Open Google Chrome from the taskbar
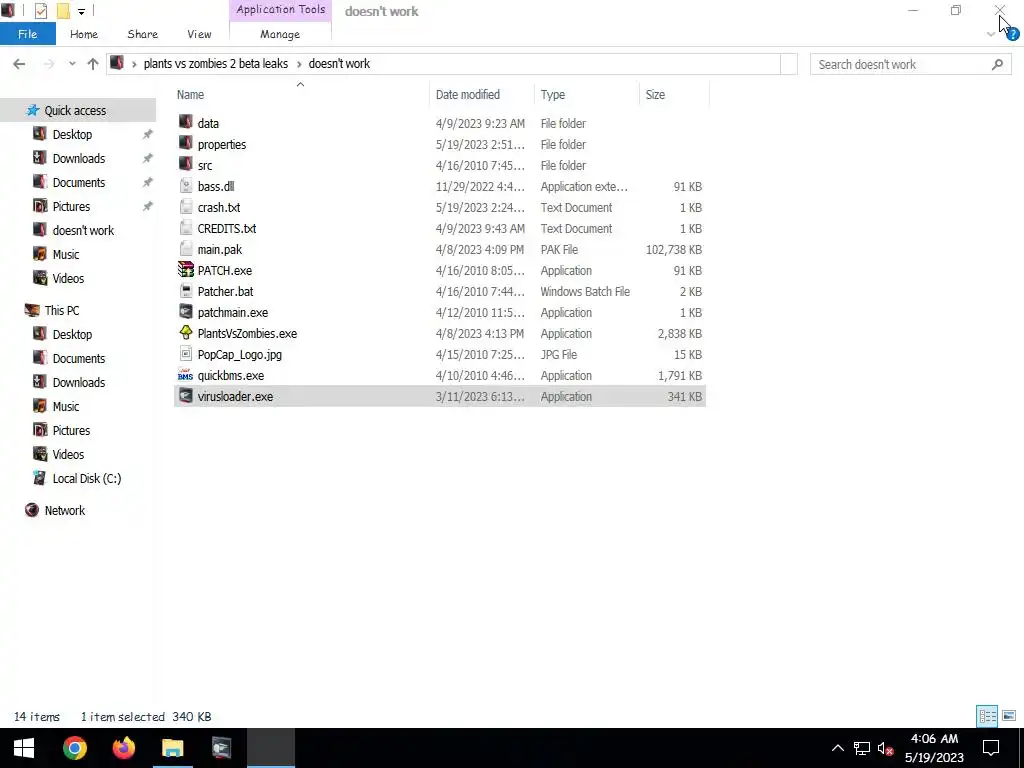Viewport: 1024px width, 768px height. [x=74, y=748]
